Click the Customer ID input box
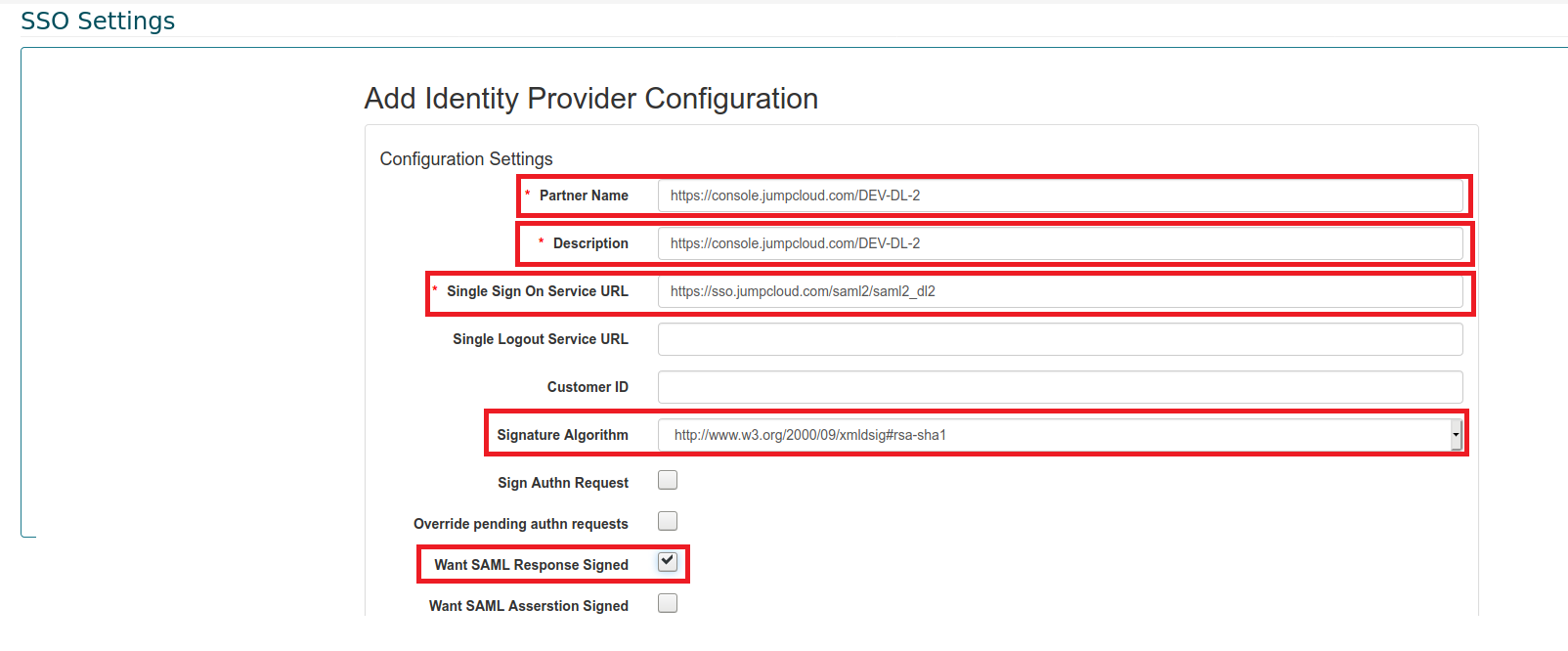The image size is (1568, 651). [1060, 387]
